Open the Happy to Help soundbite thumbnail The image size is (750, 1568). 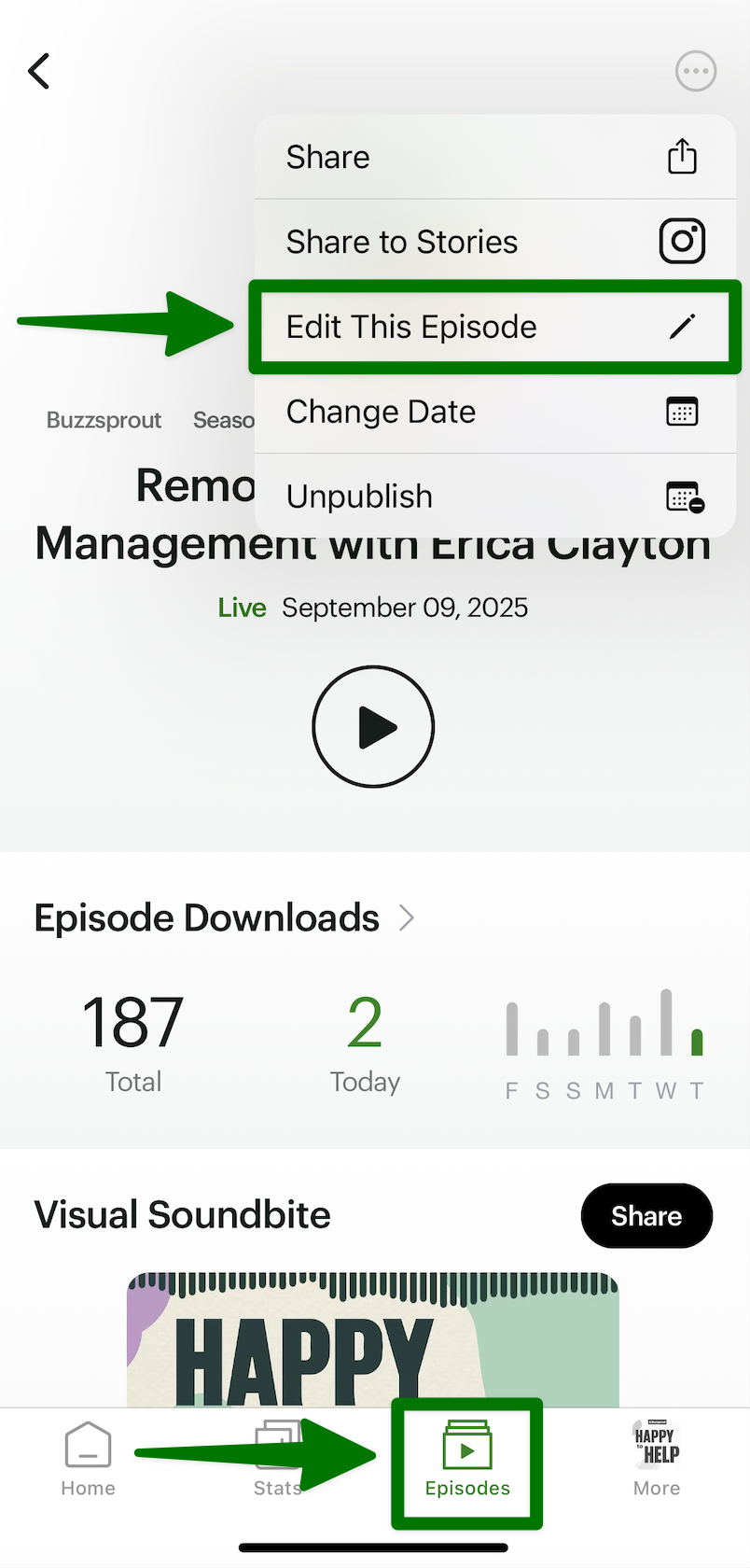(x=373, y=1339)
